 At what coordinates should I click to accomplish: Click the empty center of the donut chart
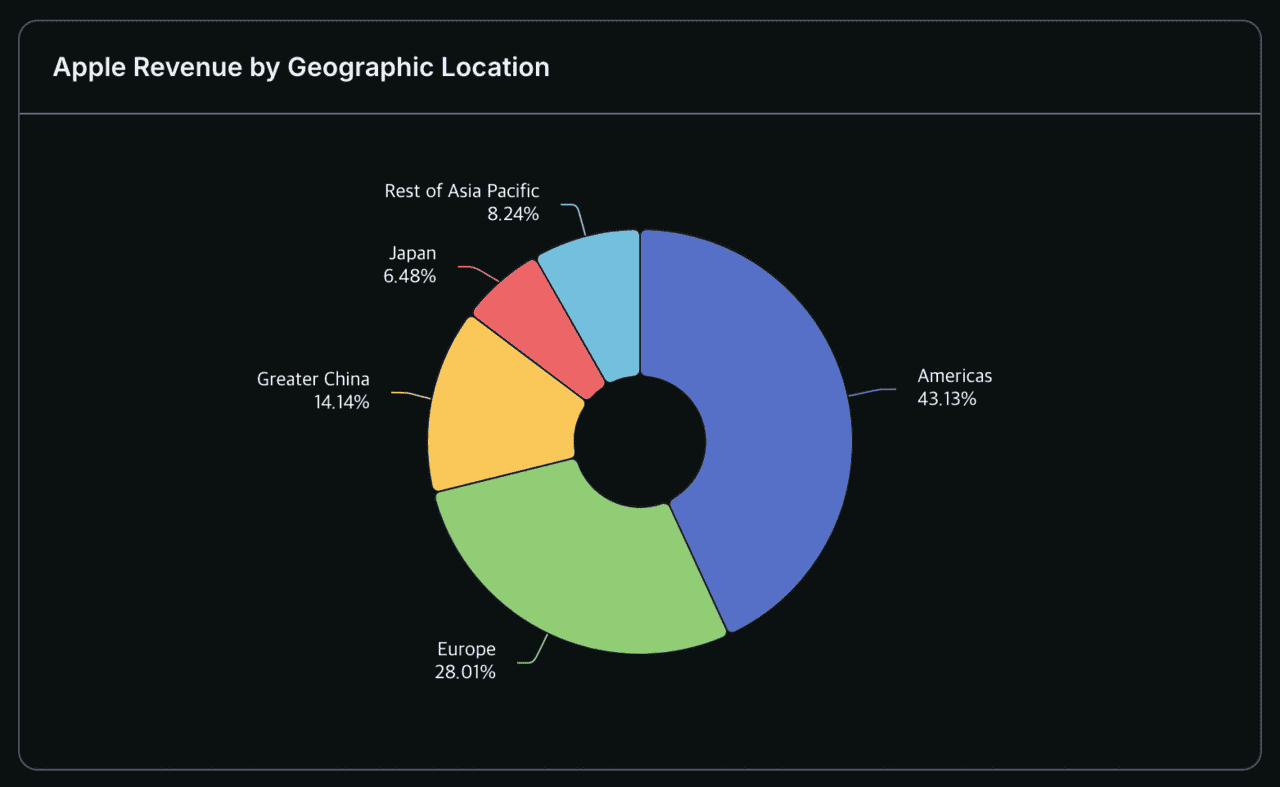pyautogui.click(x=640, y=442)
